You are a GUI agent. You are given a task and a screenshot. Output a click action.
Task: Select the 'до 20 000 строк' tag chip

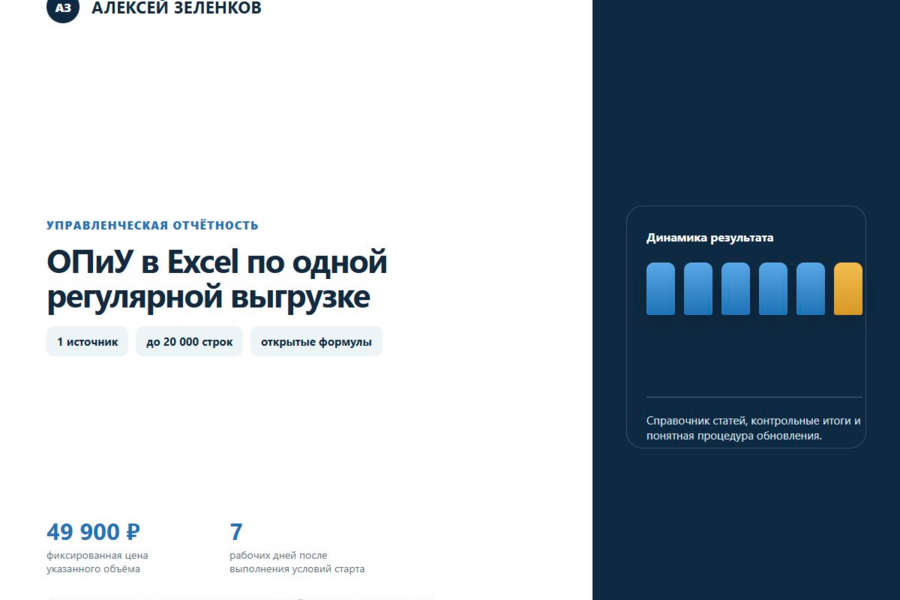(189, 342)
